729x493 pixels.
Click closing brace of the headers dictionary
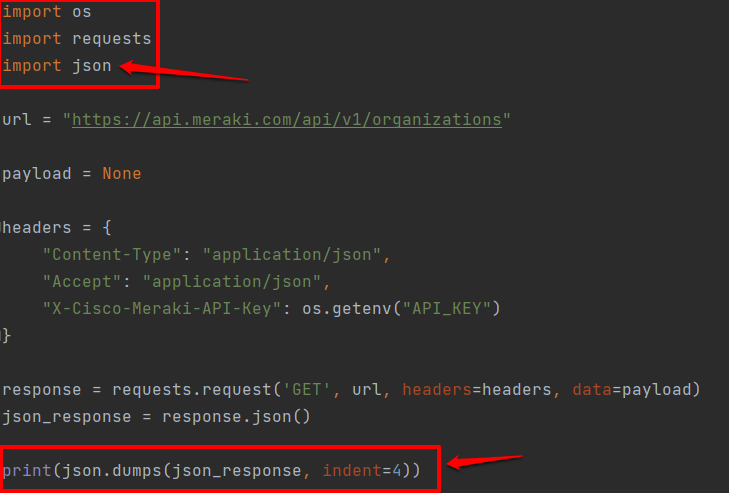coord(7,335)
